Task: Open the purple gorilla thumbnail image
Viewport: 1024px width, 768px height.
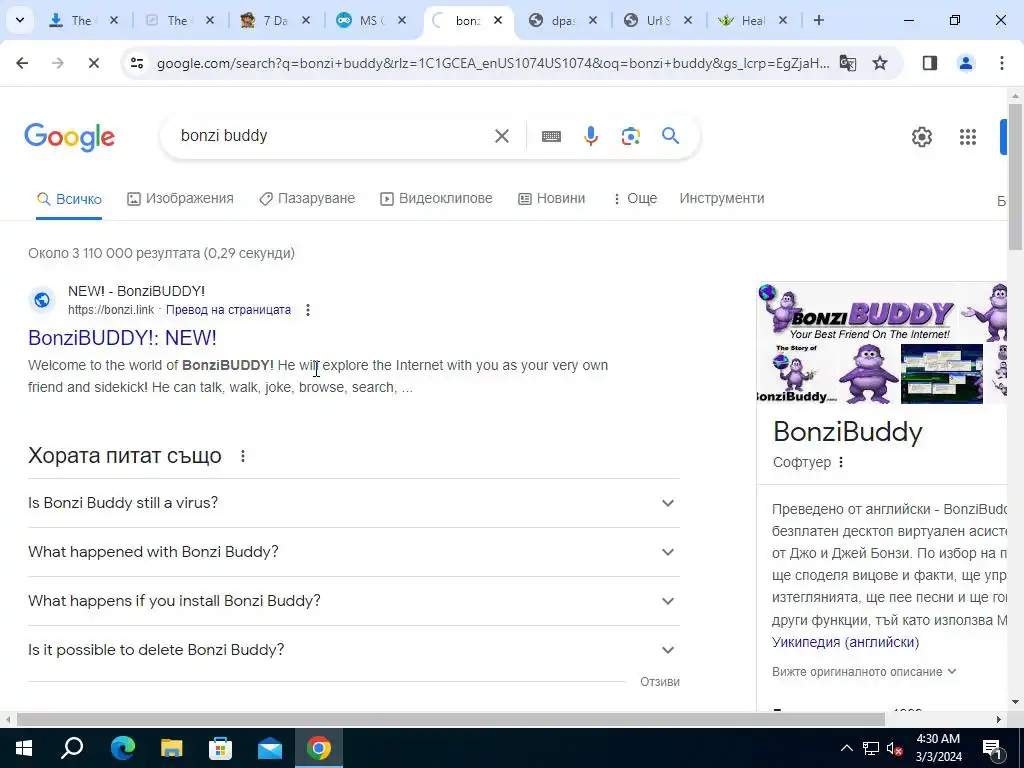Action: click(867, 374)
